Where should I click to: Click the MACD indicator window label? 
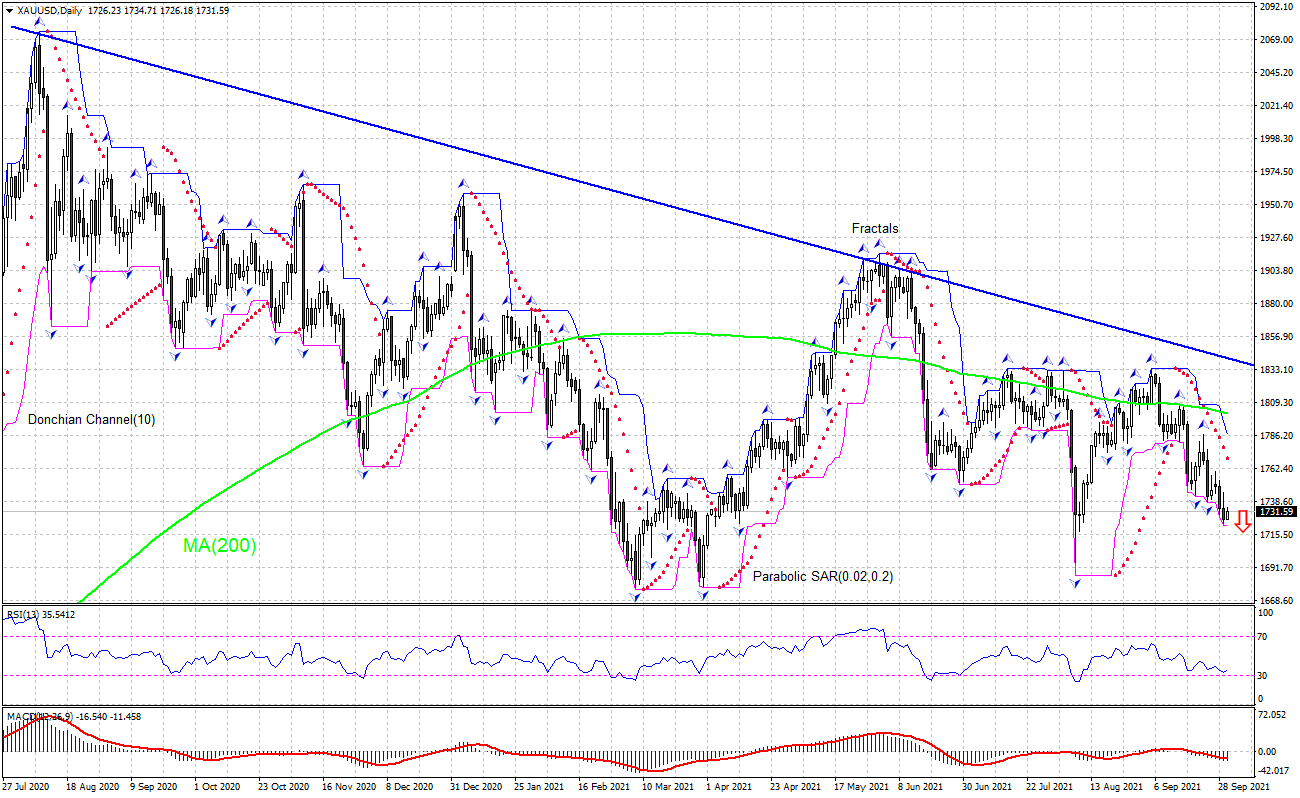click(x=20, y=716)
